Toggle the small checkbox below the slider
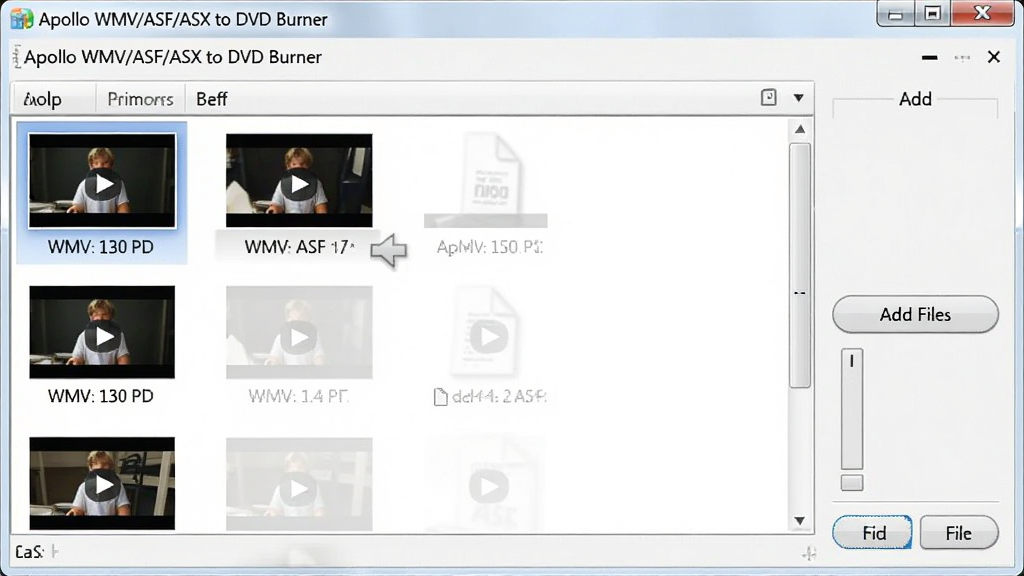 852,483
